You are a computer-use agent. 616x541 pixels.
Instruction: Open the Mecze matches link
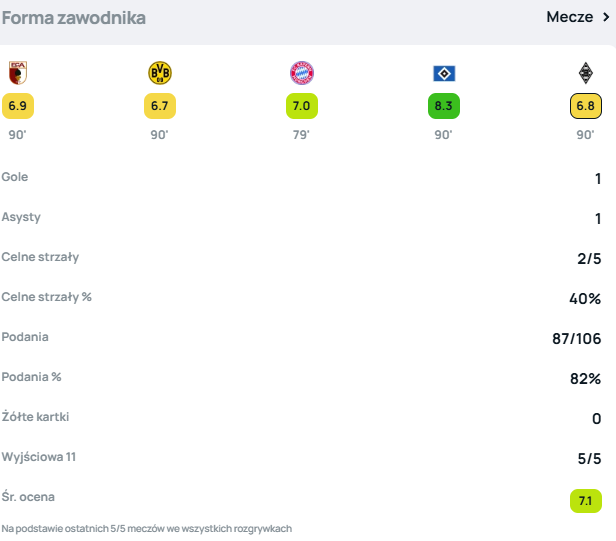(x=569, y=17)
